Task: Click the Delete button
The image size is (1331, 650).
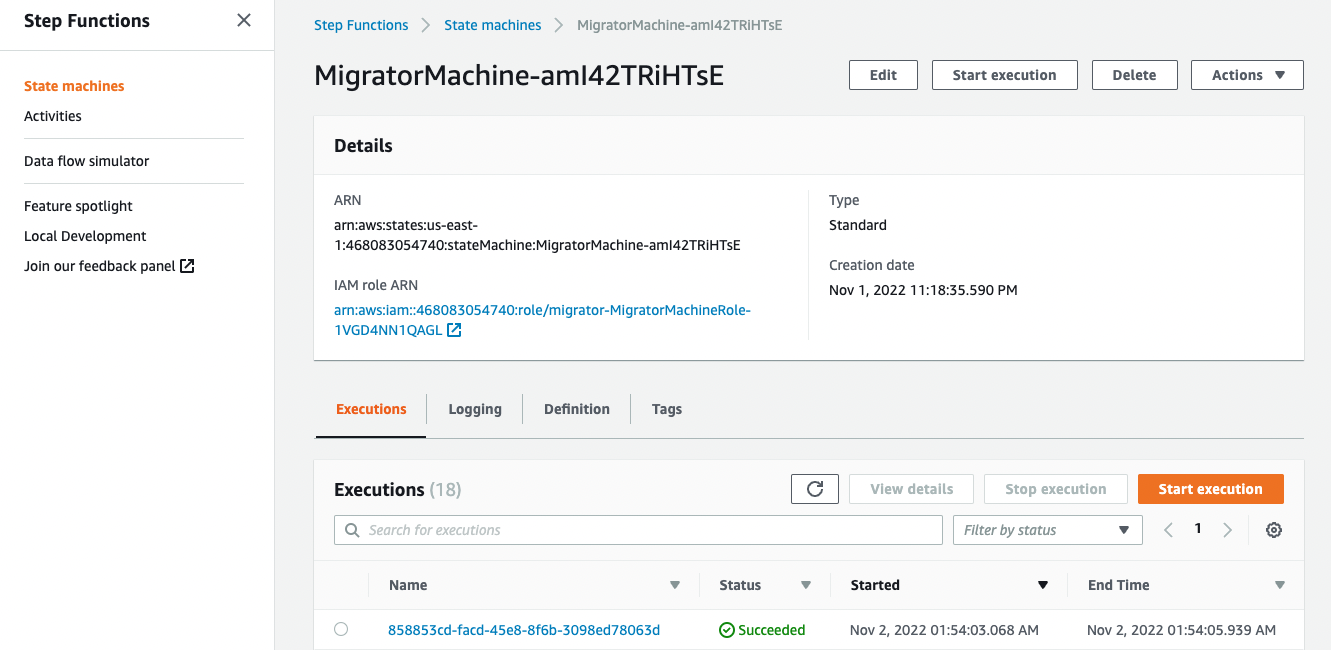Action: click(x=1134, y=75)
